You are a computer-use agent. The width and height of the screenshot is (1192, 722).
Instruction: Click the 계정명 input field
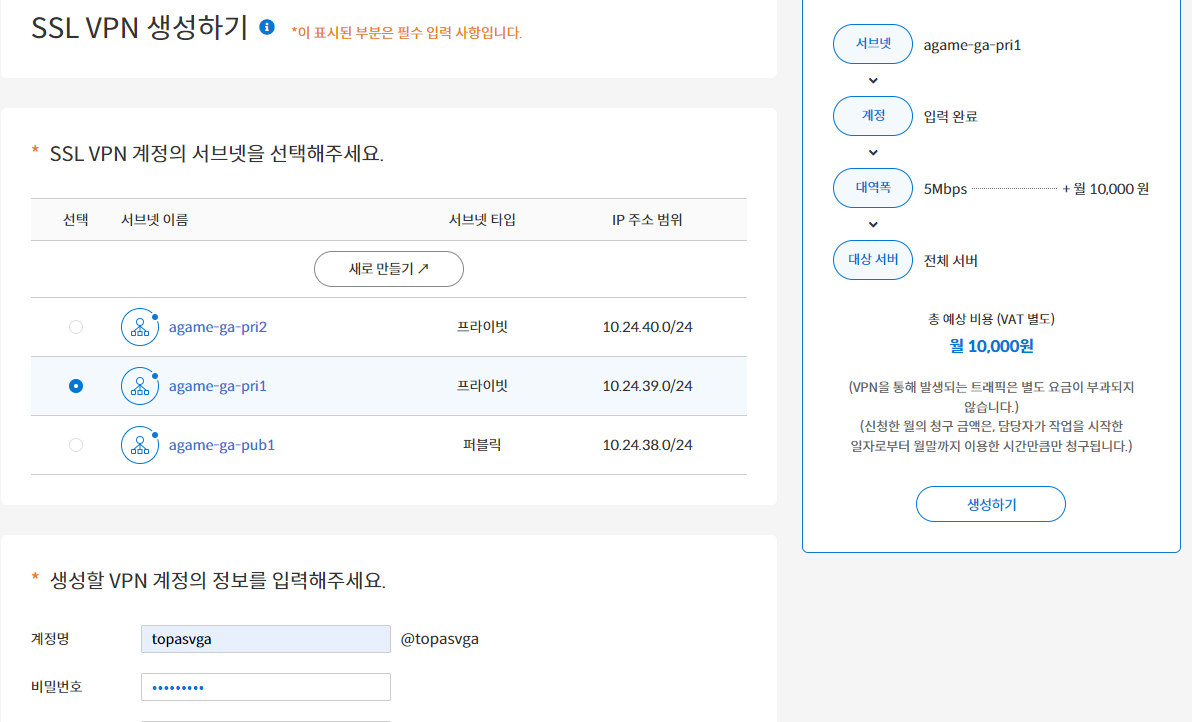pyautogui.click(x=265, y=639)
